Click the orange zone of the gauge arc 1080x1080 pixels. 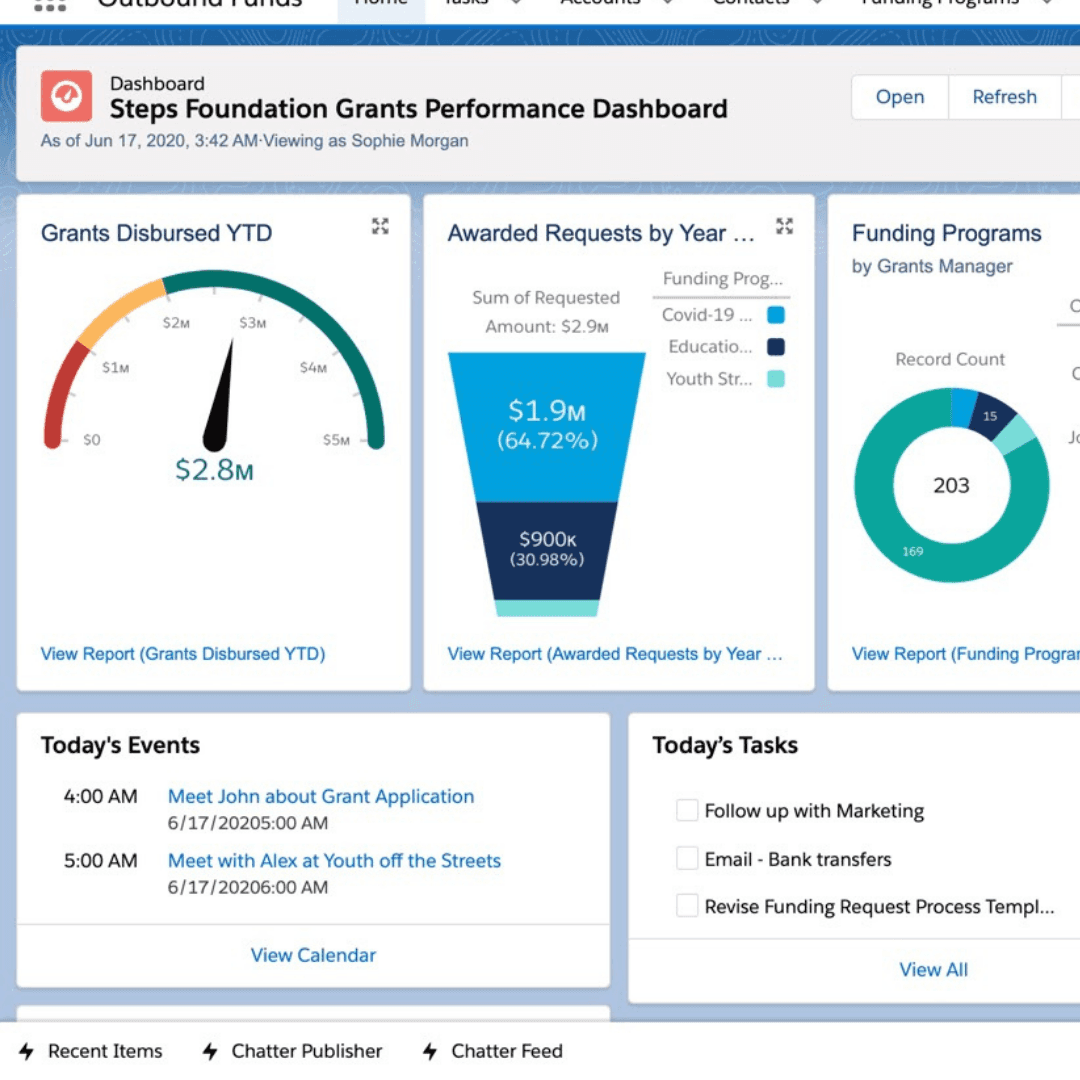(x=119, y=312)
